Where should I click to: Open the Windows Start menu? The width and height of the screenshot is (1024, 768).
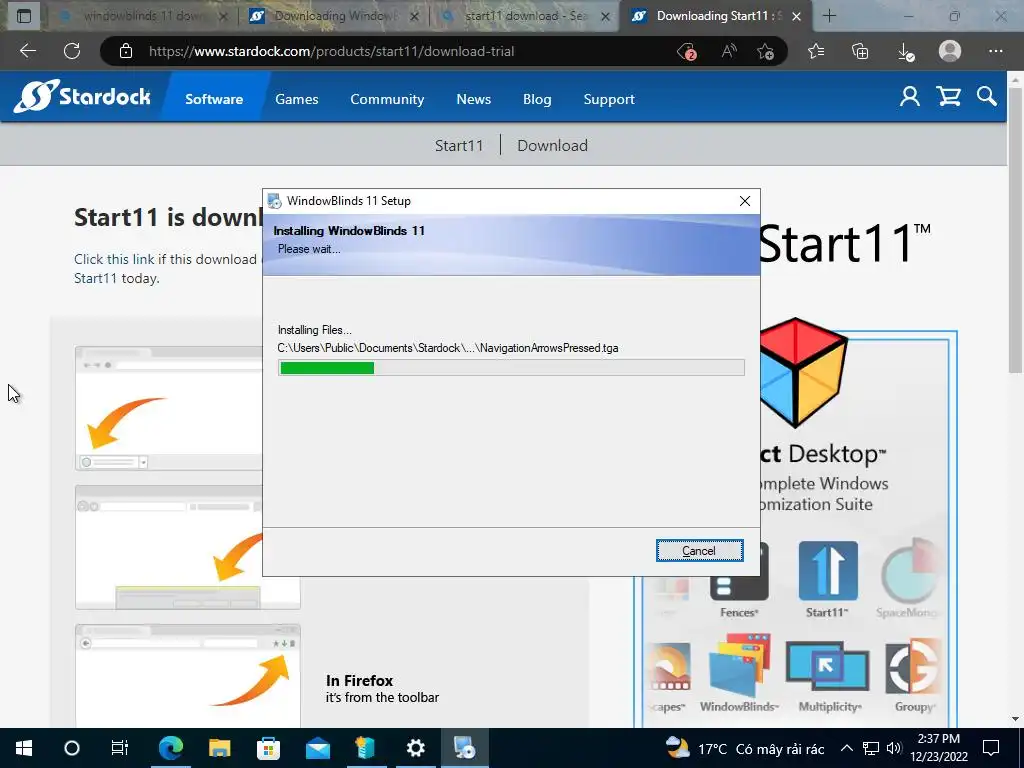[24, 748]
